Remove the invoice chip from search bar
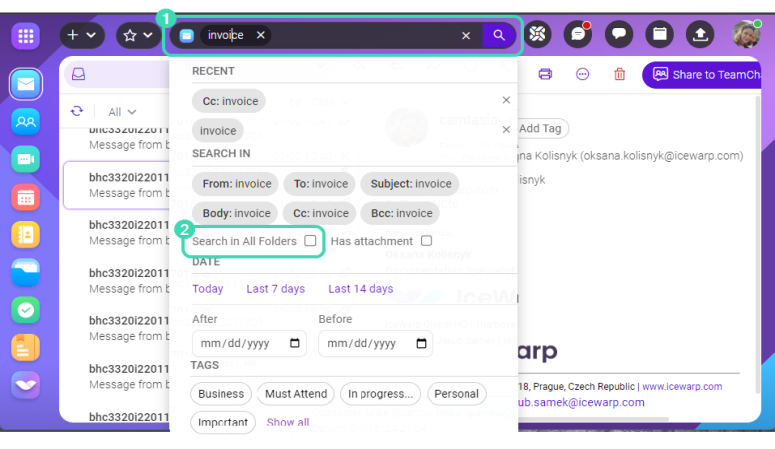Image resolution: width=775 pixels, height=449 pixels. click(x=261, y=35)
